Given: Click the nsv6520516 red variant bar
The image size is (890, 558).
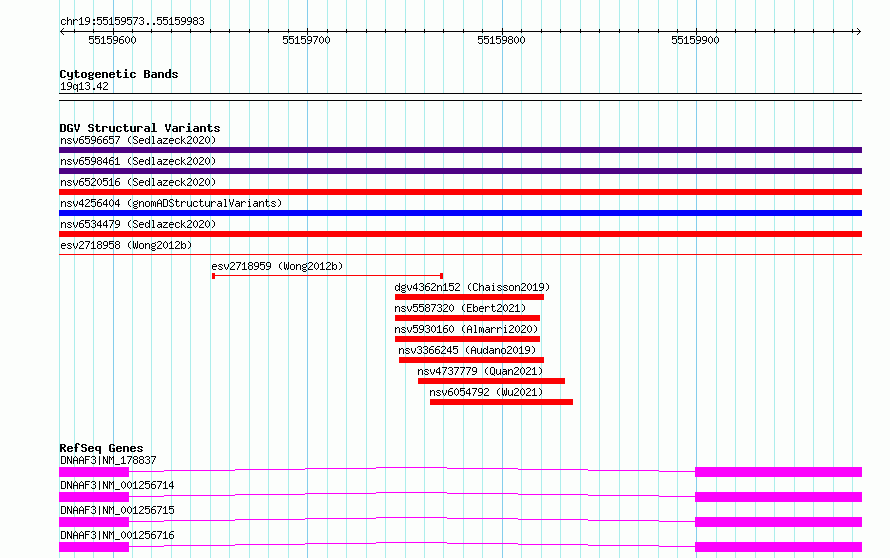Looking at the screenshot, I should click(x=460, y=192).
